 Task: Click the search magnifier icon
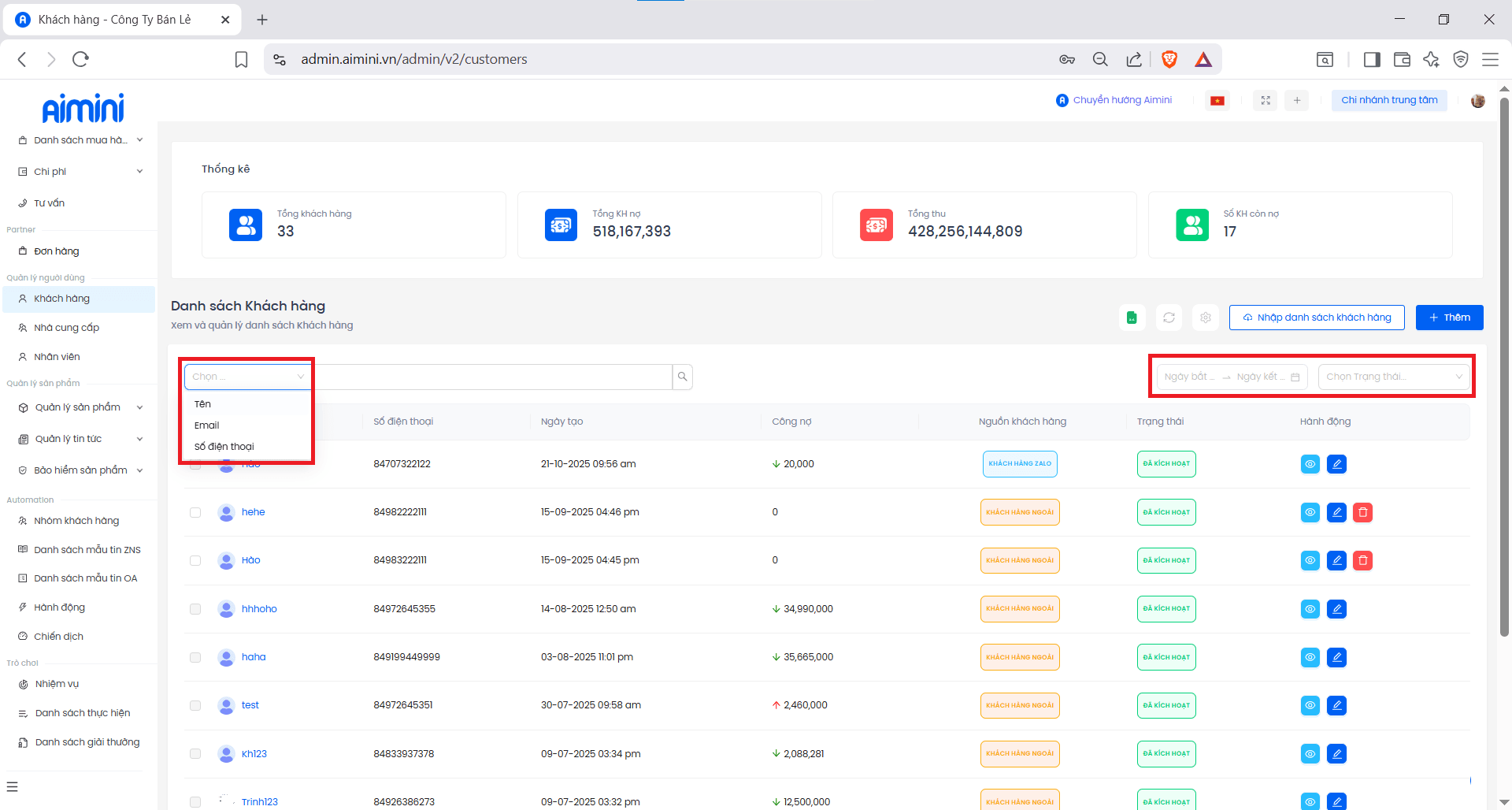pyautogui.click(x=682, y=377)
